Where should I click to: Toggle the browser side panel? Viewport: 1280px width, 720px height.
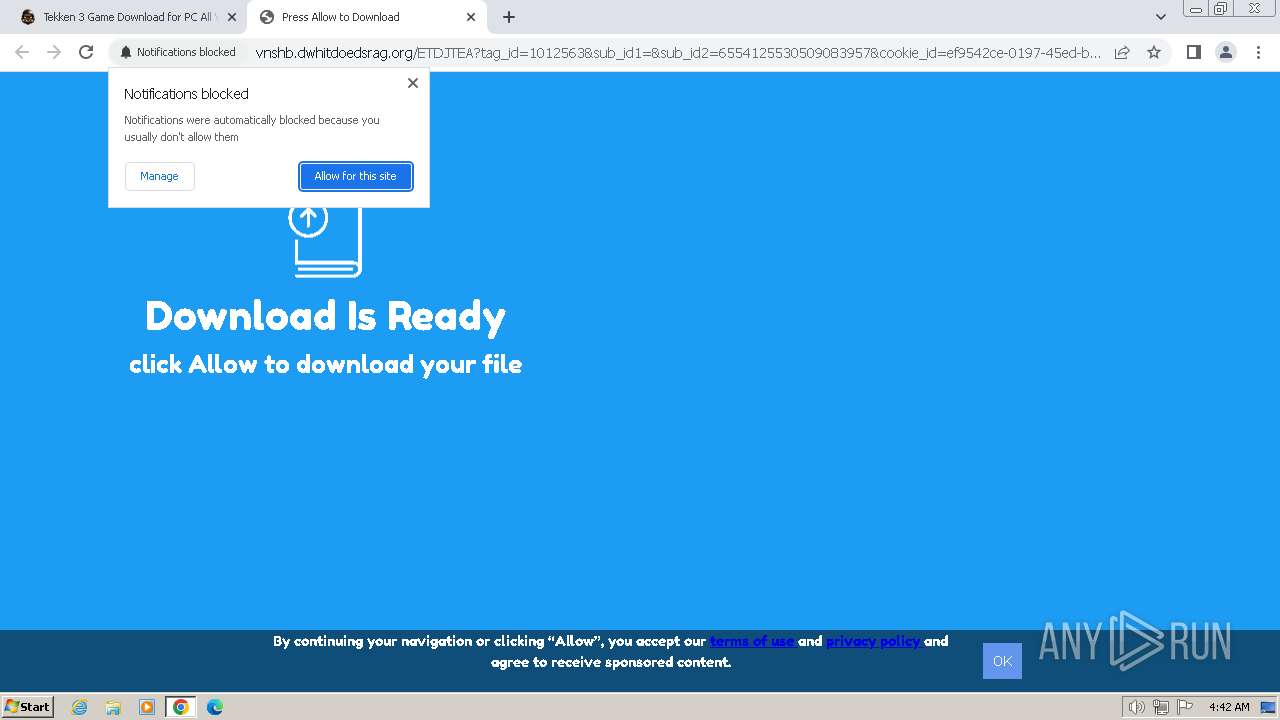click(1193, 52)
